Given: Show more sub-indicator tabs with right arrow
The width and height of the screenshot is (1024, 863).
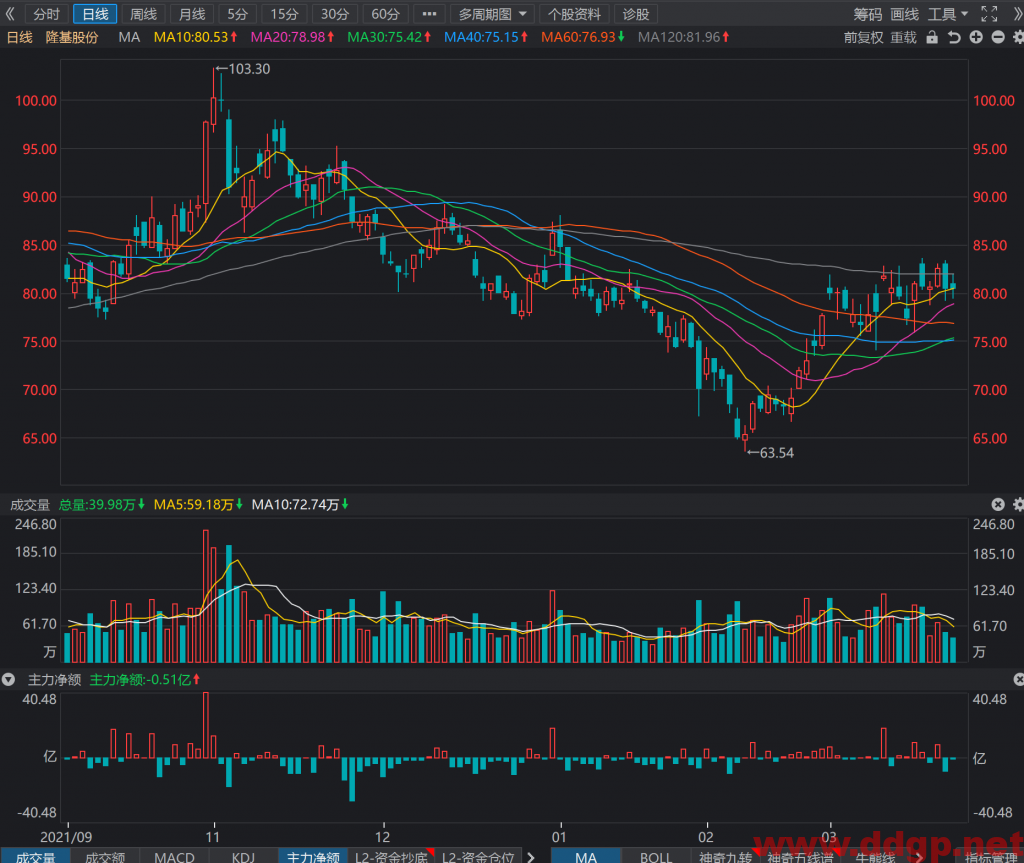Looking at the screenshot, I should click(531, 856).
